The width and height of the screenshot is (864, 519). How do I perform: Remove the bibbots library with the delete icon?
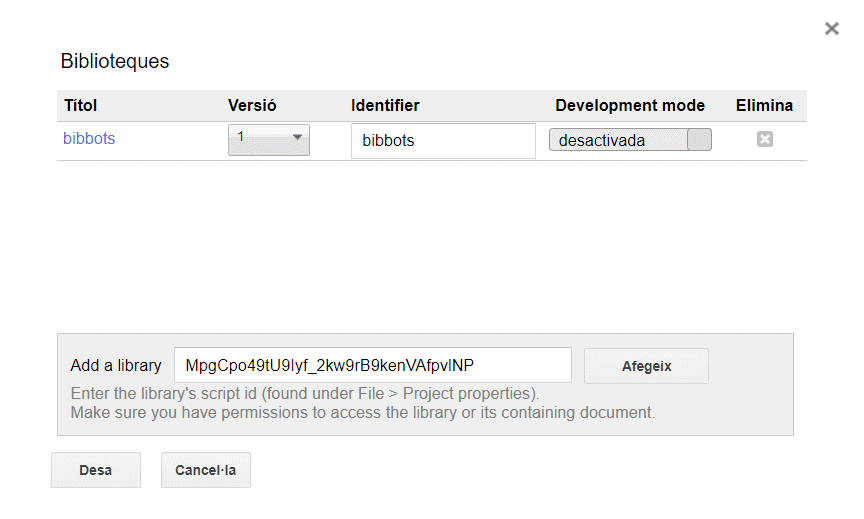(765, 140)
